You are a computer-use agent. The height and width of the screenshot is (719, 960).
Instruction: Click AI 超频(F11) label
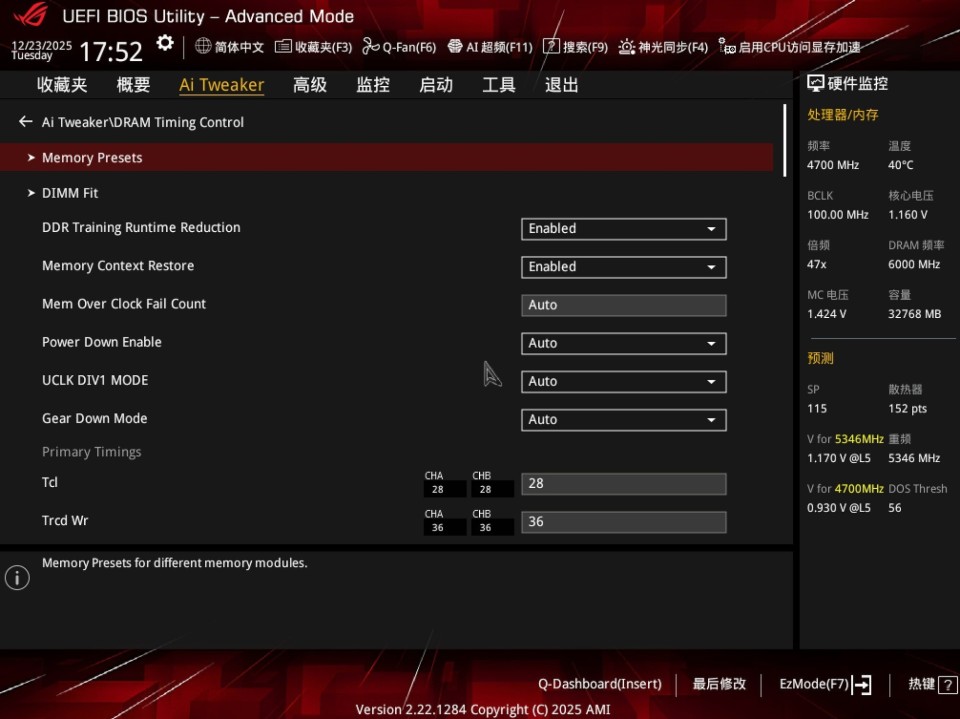click(x=499, y=47)
